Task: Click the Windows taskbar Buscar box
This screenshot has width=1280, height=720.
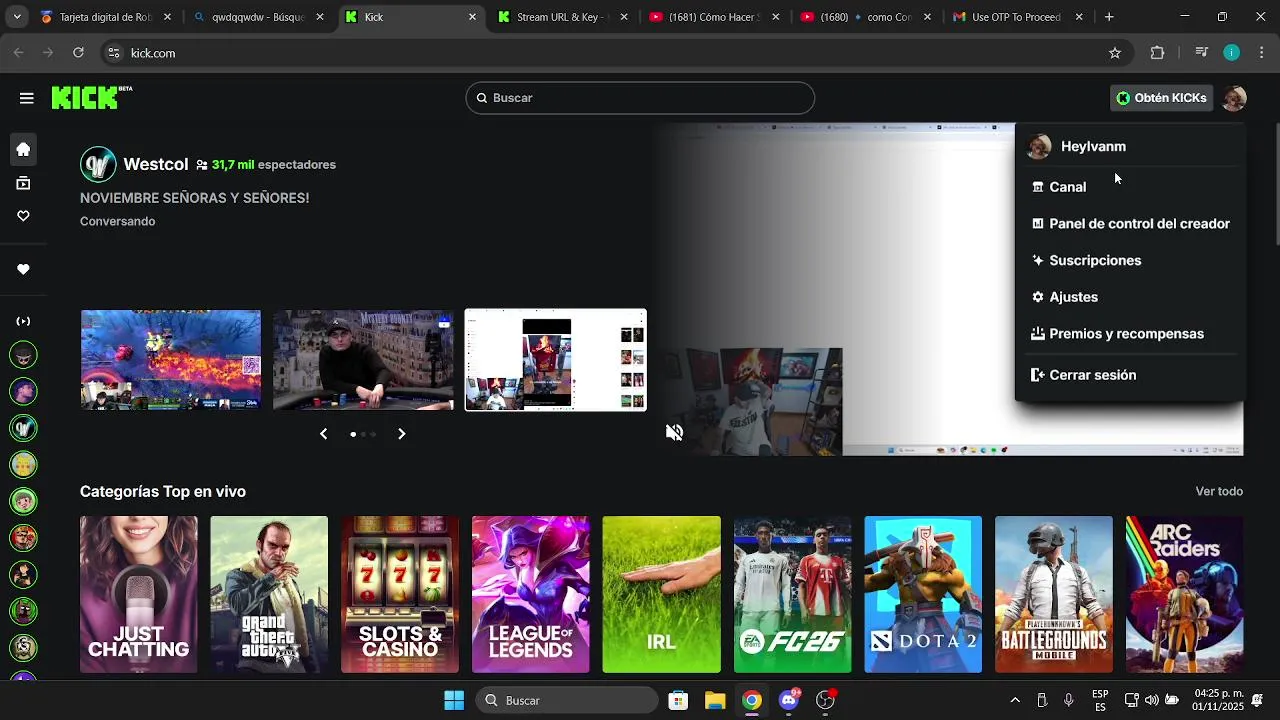Action: (x=565, y=700)
